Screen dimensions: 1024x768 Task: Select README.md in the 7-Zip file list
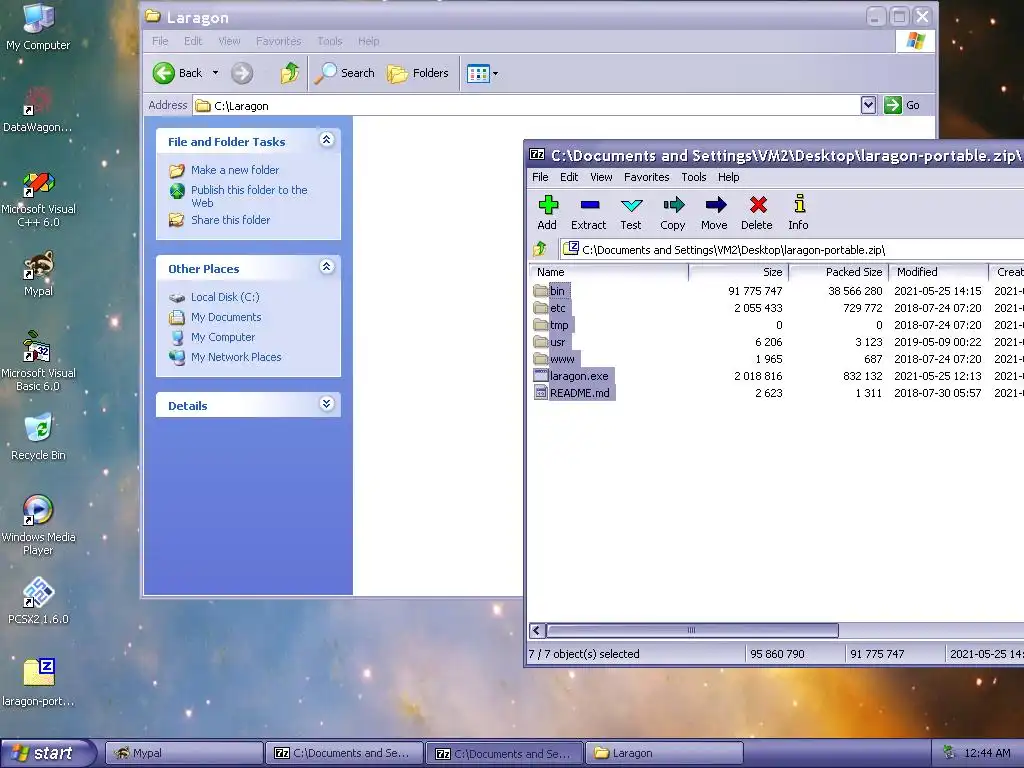(x=580, y=392)
